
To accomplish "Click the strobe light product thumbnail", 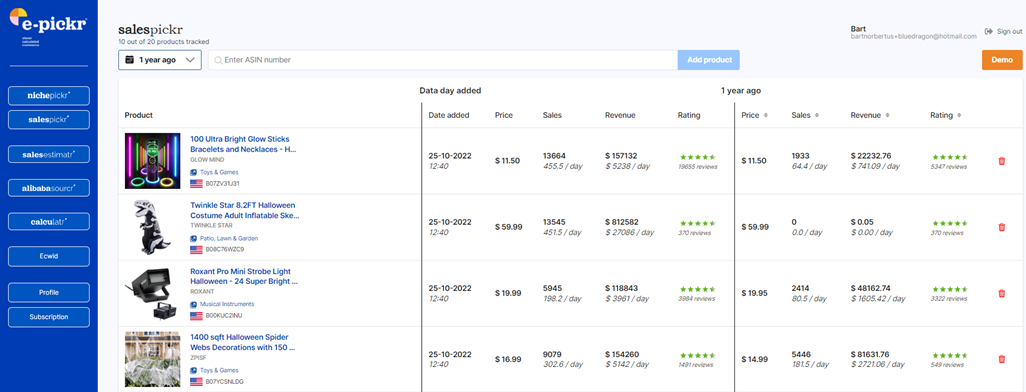I will click(152, 293).
